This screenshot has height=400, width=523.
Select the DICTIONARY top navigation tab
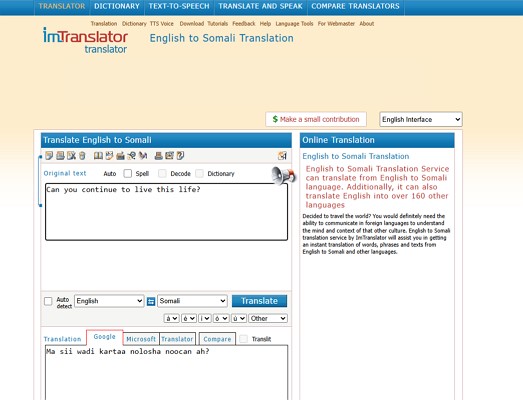pos(117,6)
